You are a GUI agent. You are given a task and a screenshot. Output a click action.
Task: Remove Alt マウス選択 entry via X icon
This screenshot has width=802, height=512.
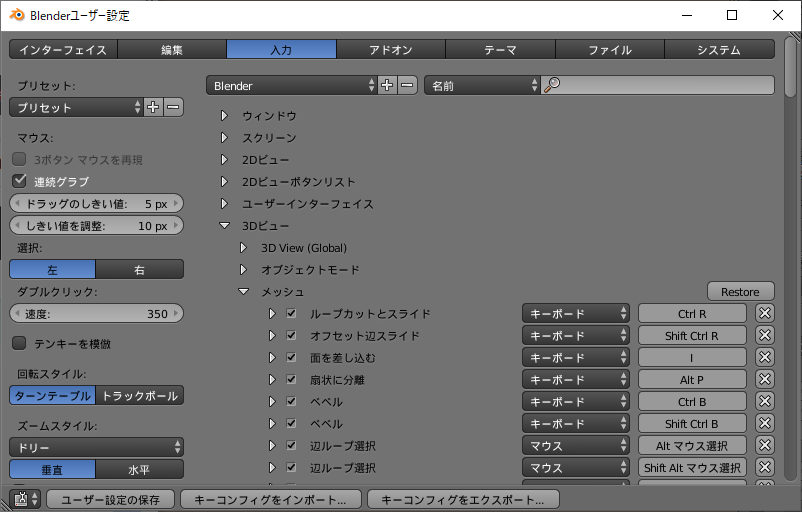[x=765, y=446]
